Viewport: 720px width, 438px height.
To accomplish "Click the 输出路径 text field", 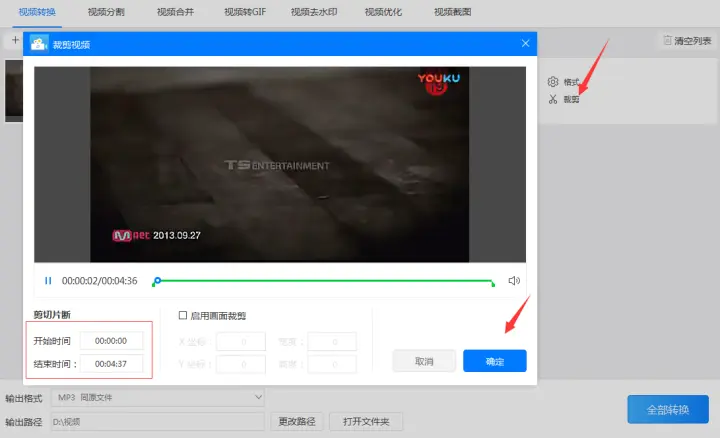I will pos(158,421).
